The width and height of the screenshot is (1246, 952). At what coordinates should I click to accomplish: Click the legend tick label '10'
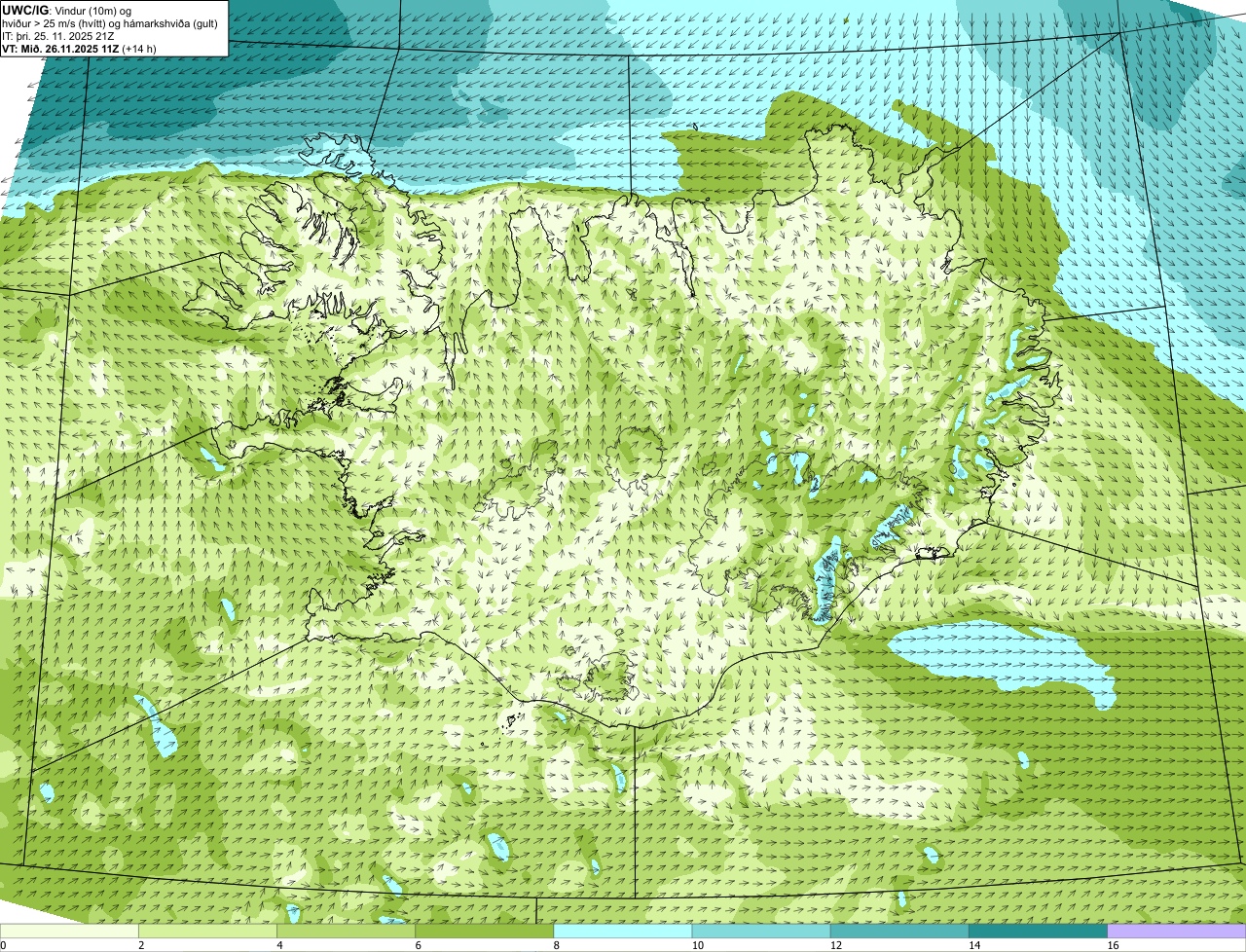click(x=698, y=945)
